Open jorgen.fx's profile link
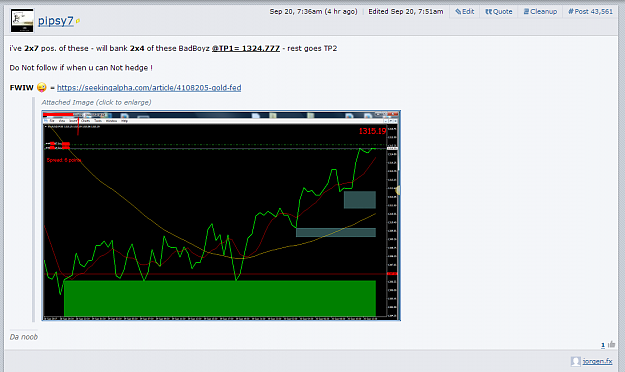The height and width of the screenshot is (372, 625). click(x=597, y=361)
